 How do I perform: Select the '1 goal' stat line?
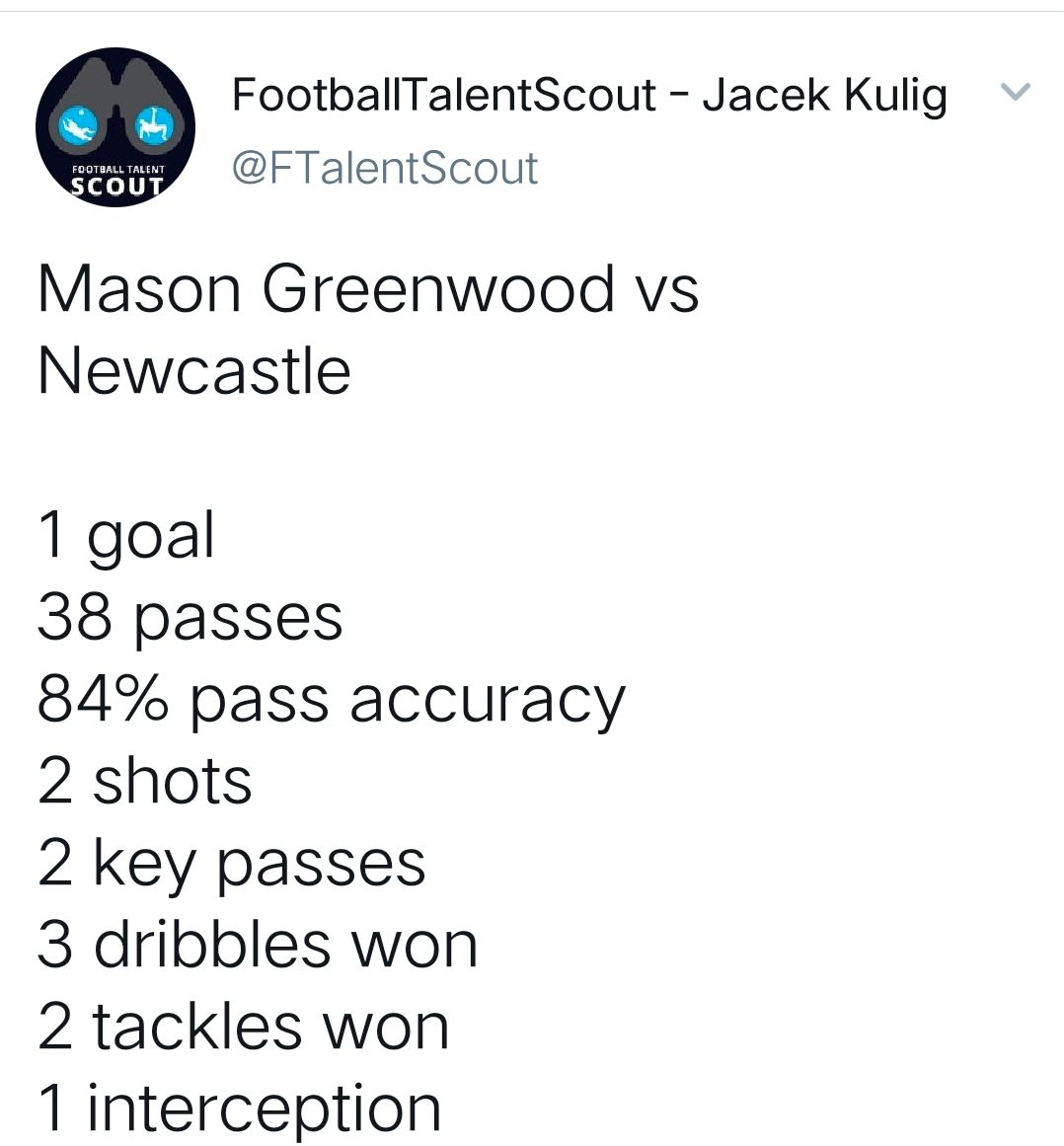pos(127,536)
